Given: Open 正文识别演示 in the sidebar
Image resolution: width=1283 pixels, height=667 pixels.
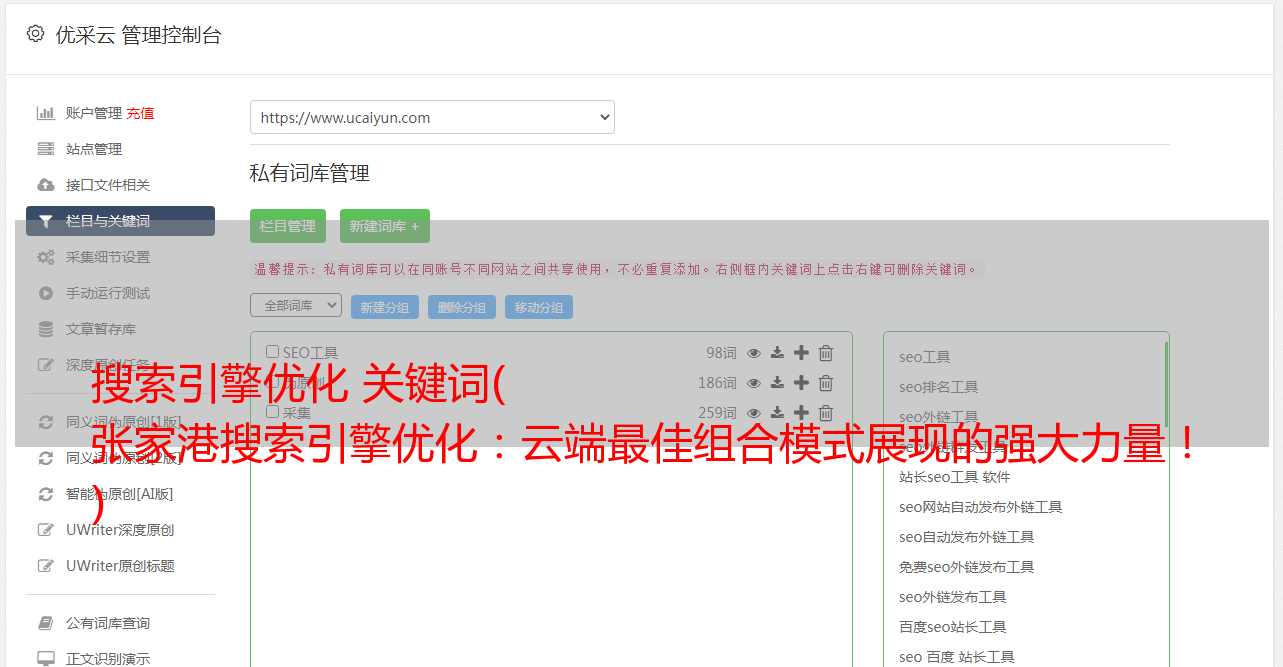Looking at the screenshot, I should click(108, 659).
